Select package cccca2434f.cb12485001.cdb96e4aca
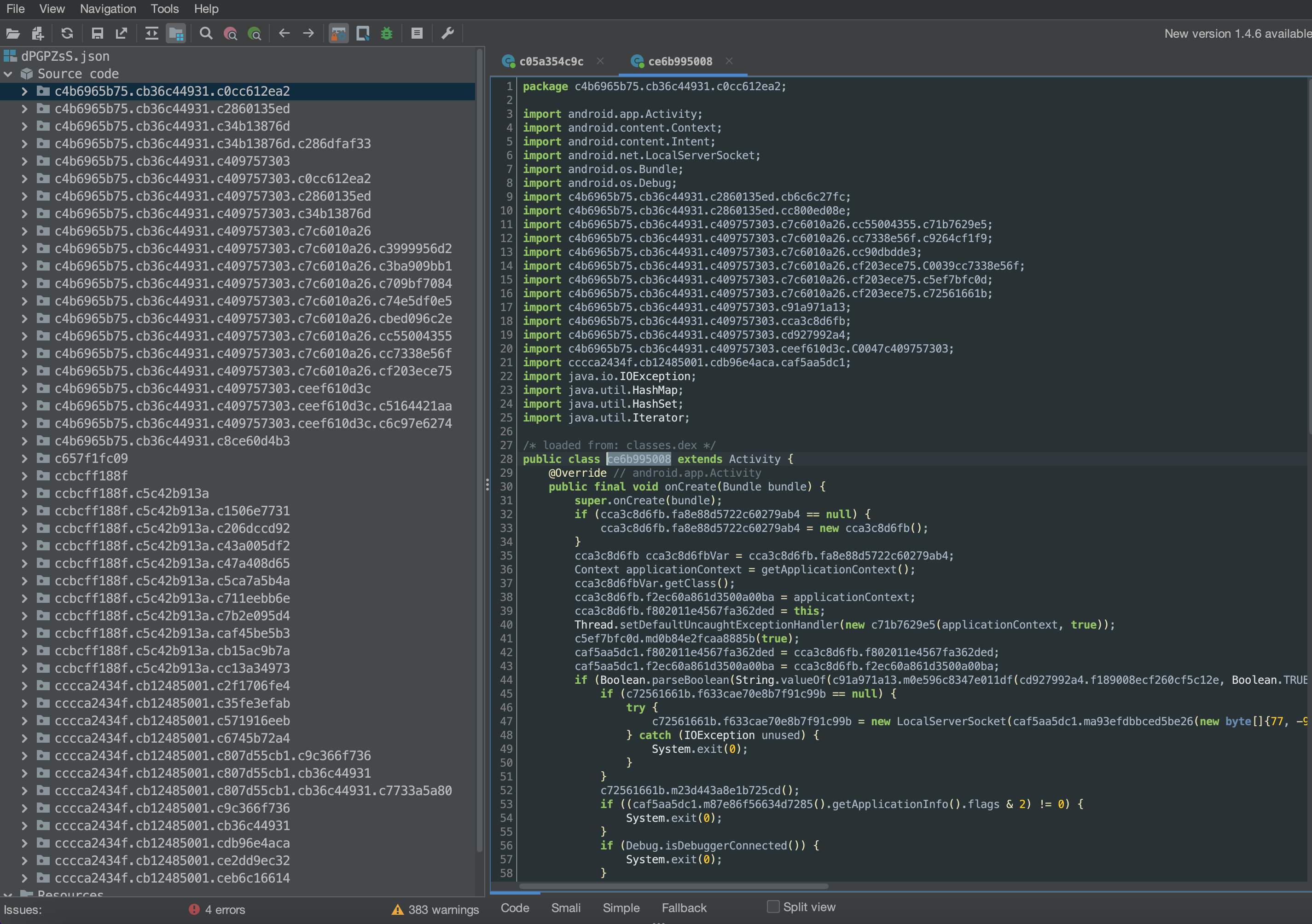The width and height of the screenshot is (1312, 924). tap(172, 843)
